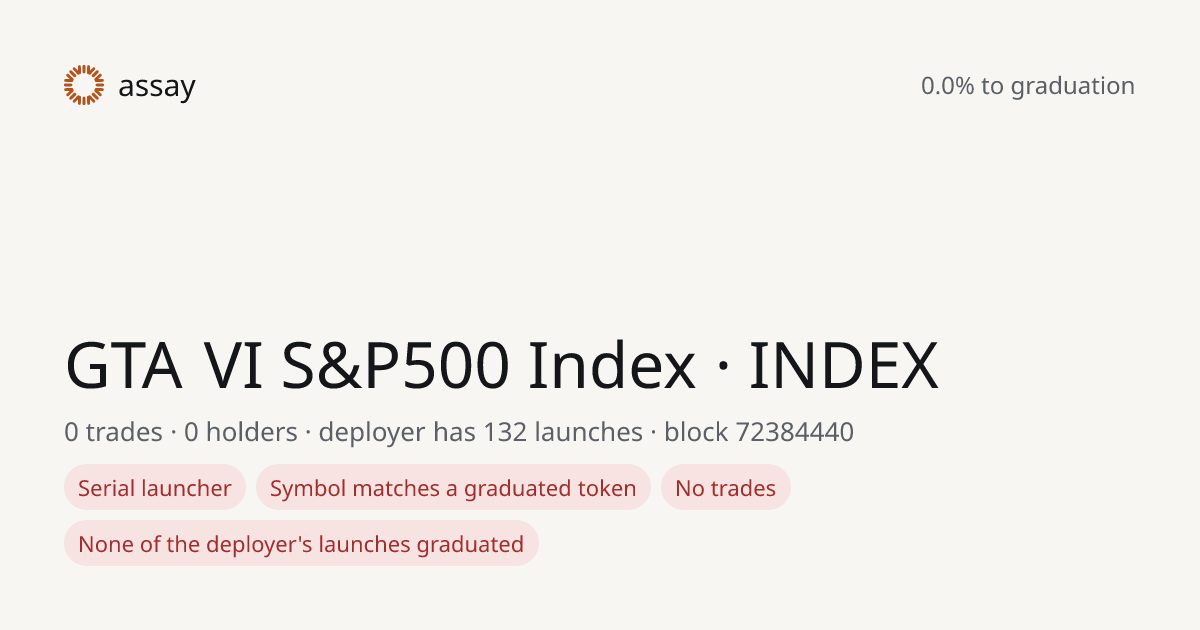Select the Serial launcher tag

pos(155,488)
